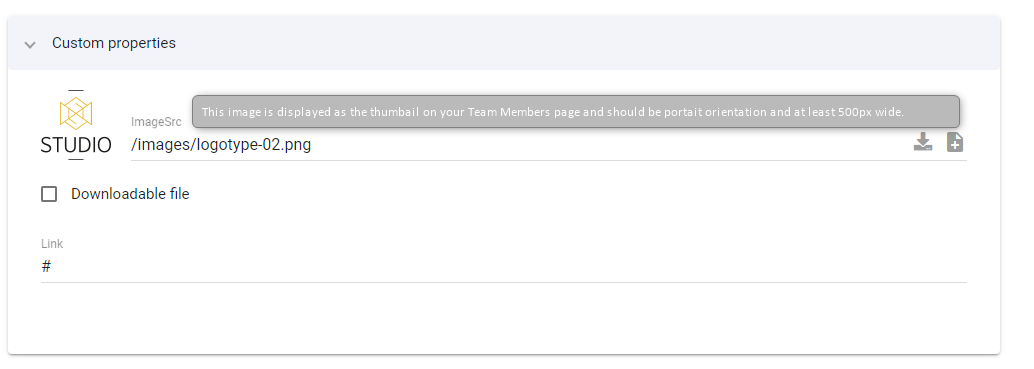Click the # character in Link

tap(46, 267)
